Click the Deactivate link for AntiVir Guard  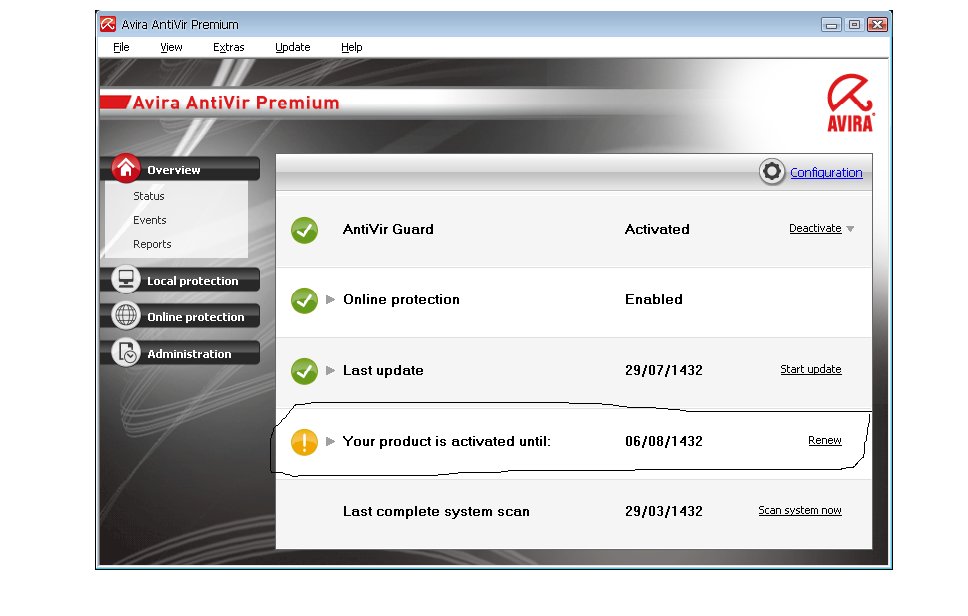pyautogui.click(x=815, y=228)
